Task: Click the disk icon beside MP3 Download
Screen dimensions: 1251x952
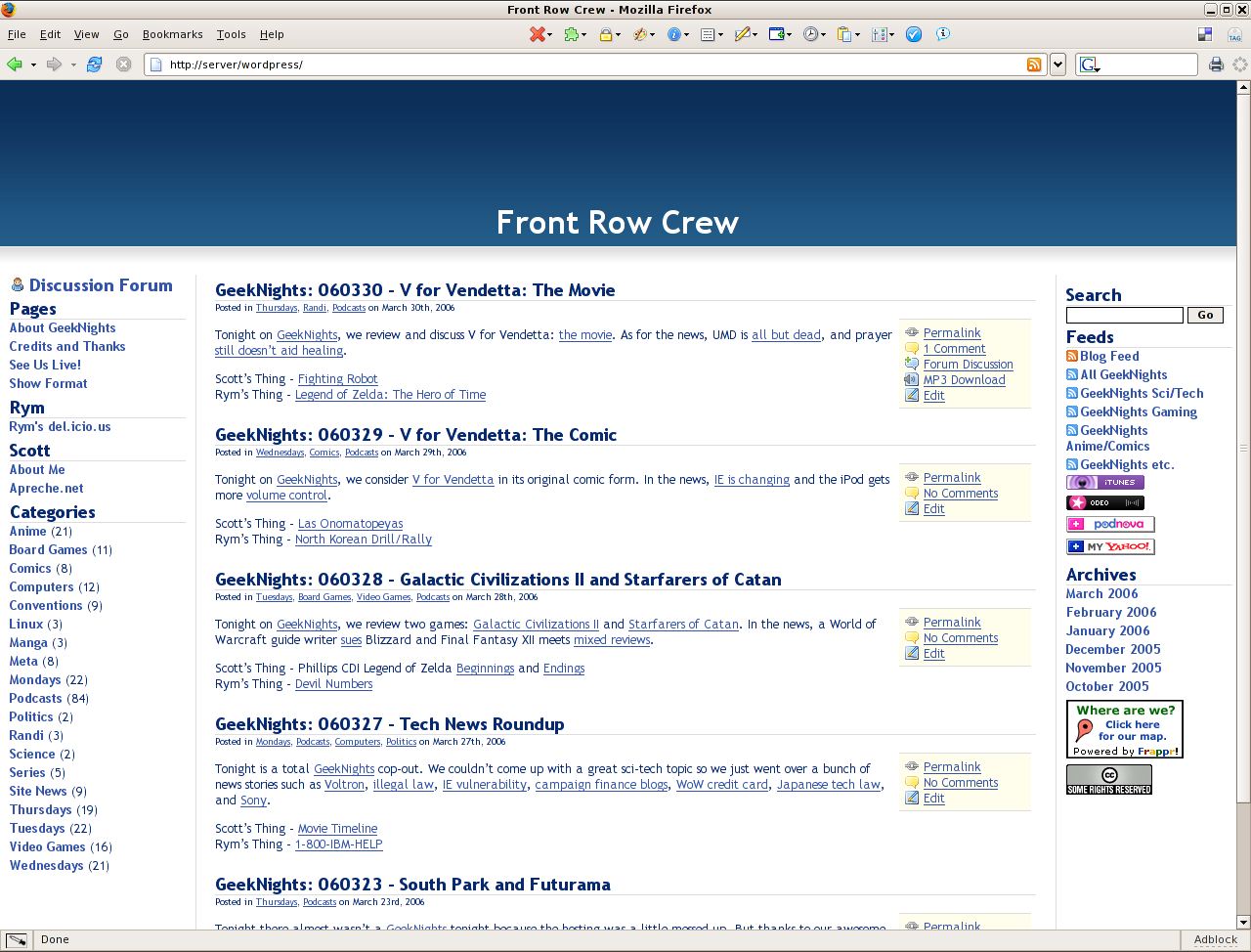Action: [x=912, y=379]
